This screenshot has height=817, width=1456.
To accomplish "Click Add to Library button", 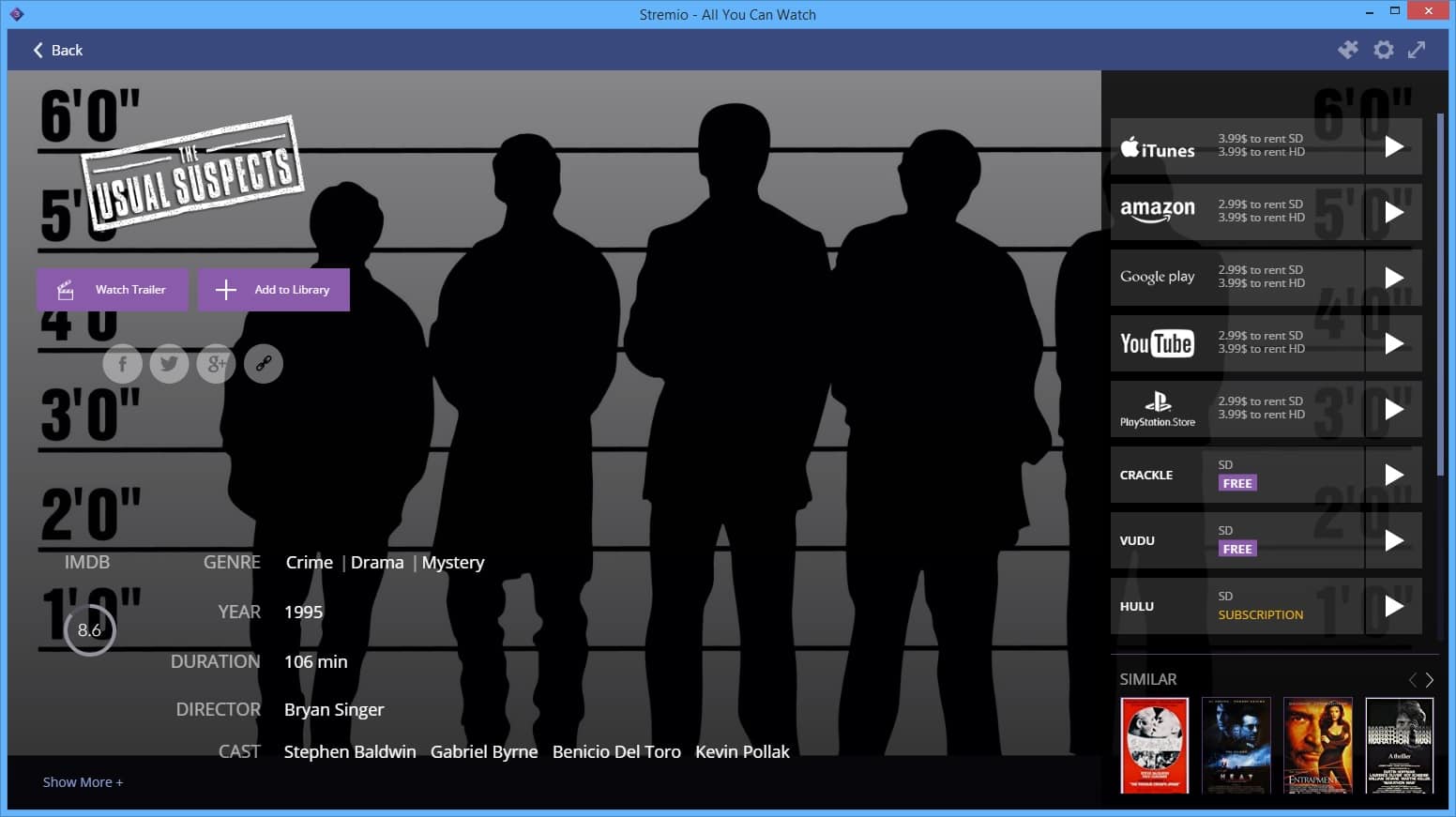I will [274, 290].
